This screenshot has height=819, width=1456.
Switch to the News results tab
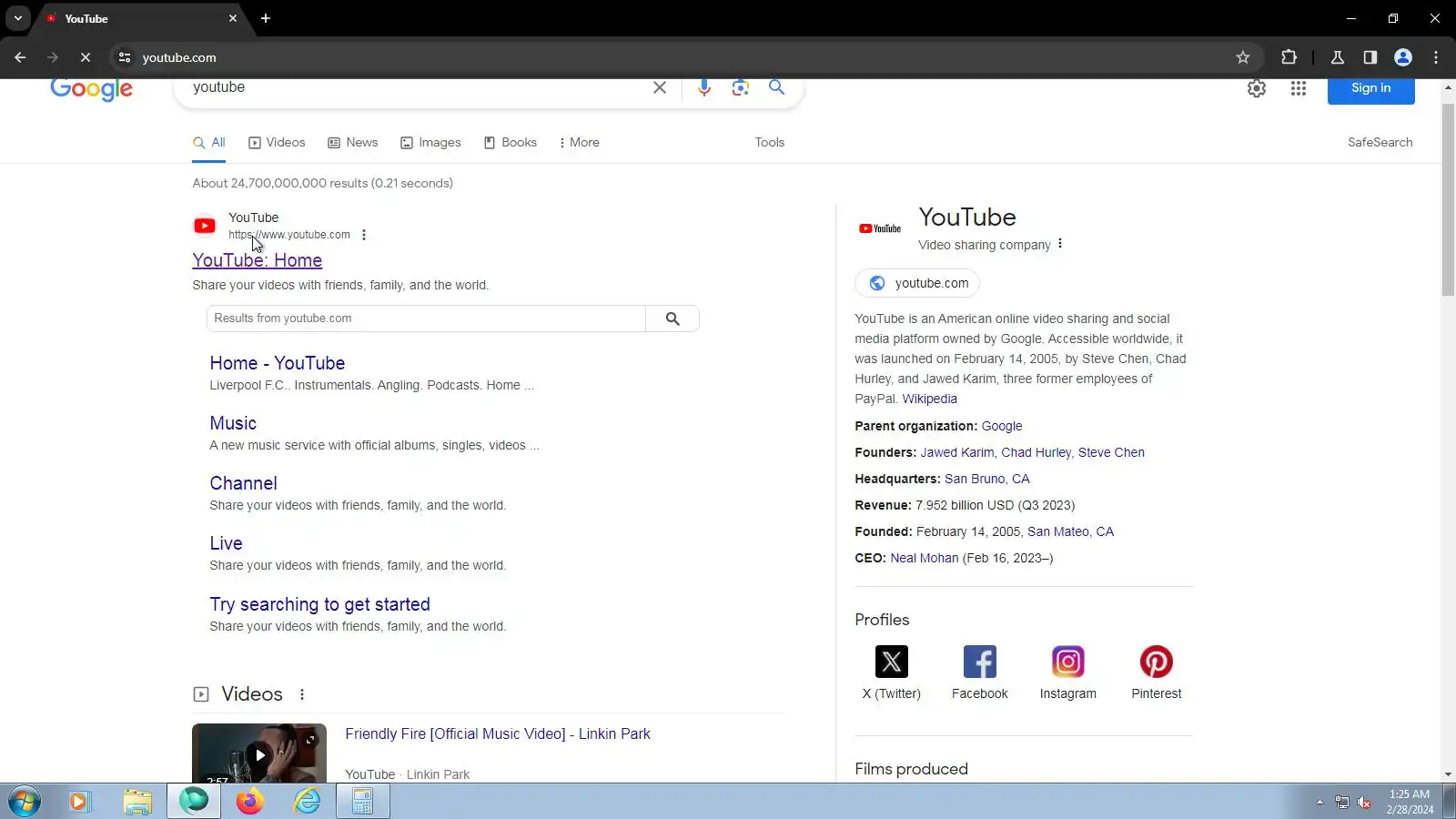(353, 143)
